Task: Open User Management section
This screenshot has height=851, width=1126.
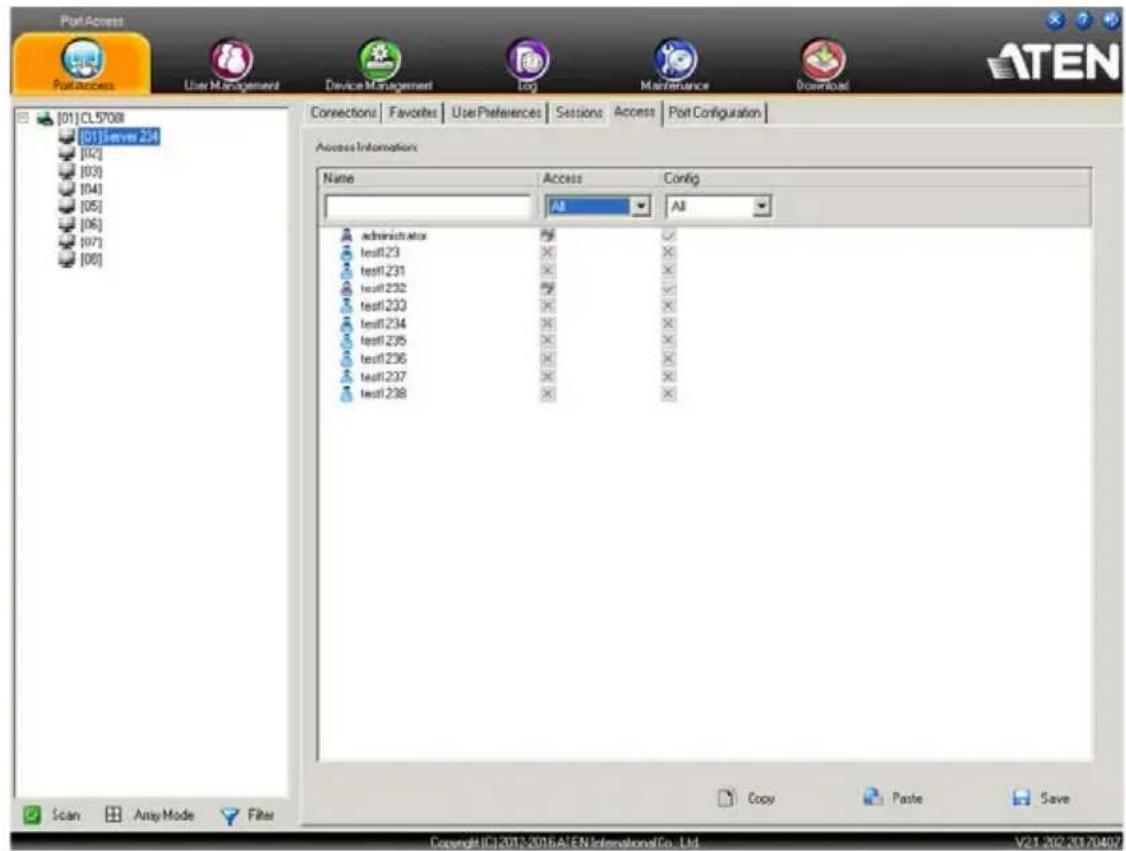Action: click(x=231, y=66)
